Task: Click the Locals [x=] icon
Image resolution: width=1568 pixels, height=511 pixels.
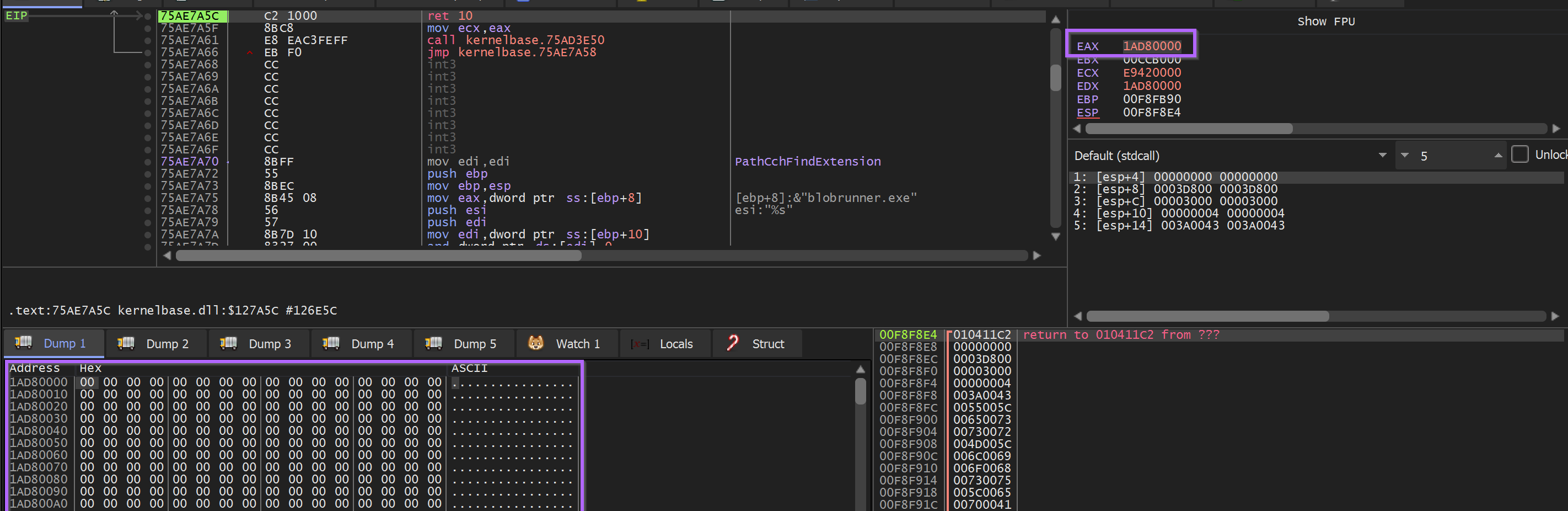Action: click(640, 344)
